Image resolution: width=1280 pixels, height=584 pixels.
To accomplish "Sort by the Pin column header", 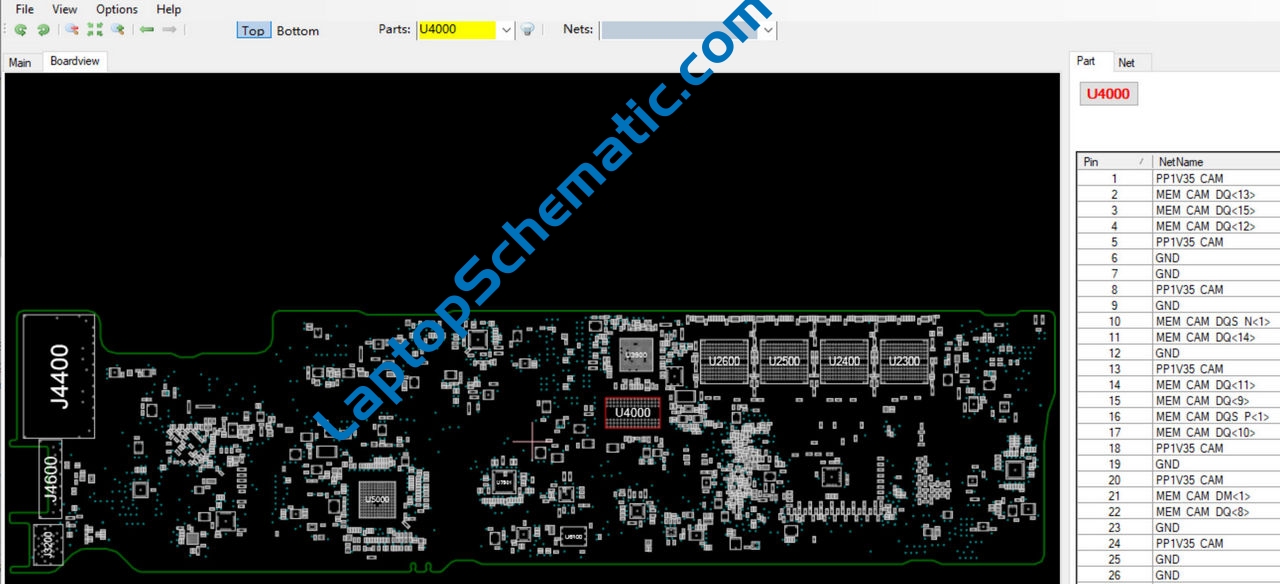I will [1114, 161].
